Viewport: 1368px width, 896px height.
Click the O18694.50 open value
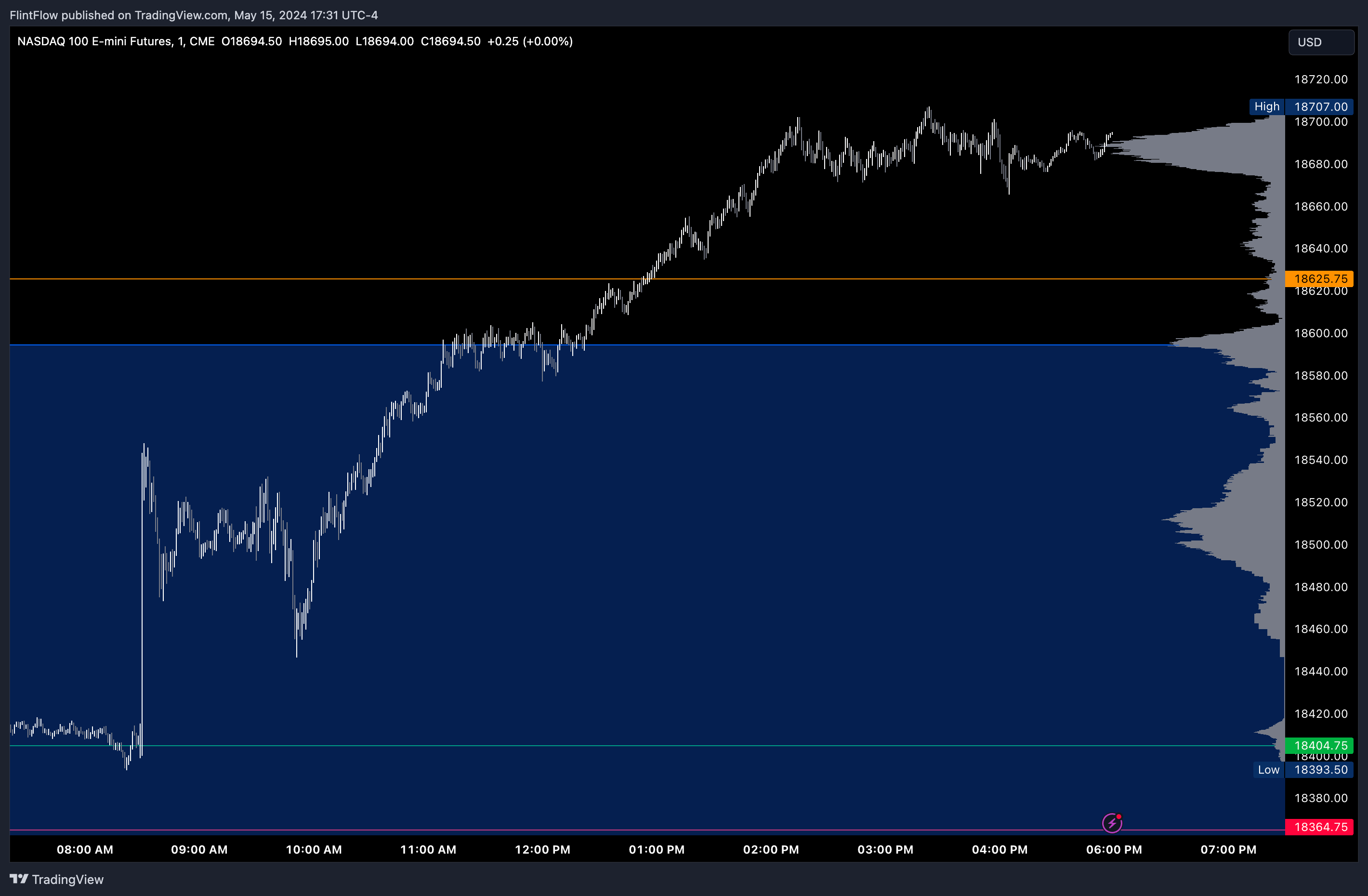(x=252, y=41)
